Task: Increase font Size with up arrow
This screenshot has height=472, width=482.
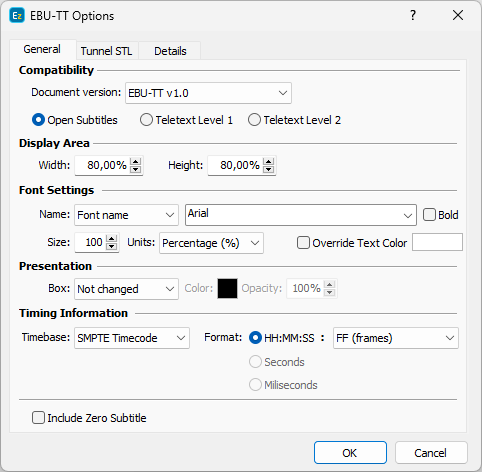Action: pos(112,239)
